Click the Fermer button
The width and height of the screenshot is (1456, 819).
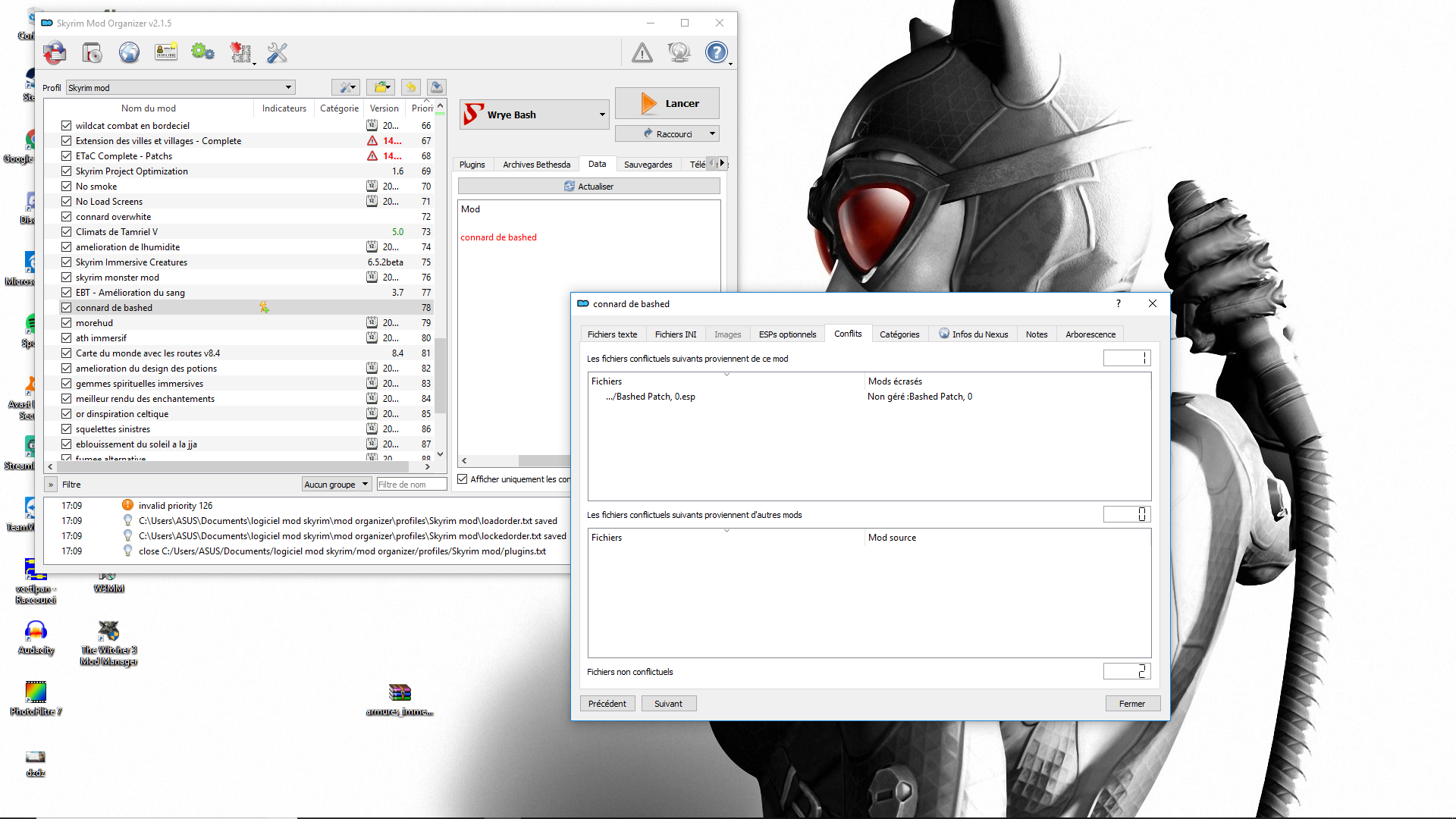[1132, 704]
